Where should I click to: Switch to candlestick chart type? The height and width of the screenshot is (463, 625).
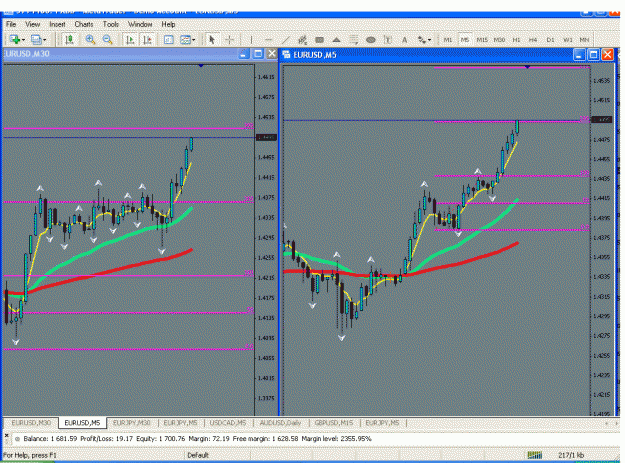69,39
